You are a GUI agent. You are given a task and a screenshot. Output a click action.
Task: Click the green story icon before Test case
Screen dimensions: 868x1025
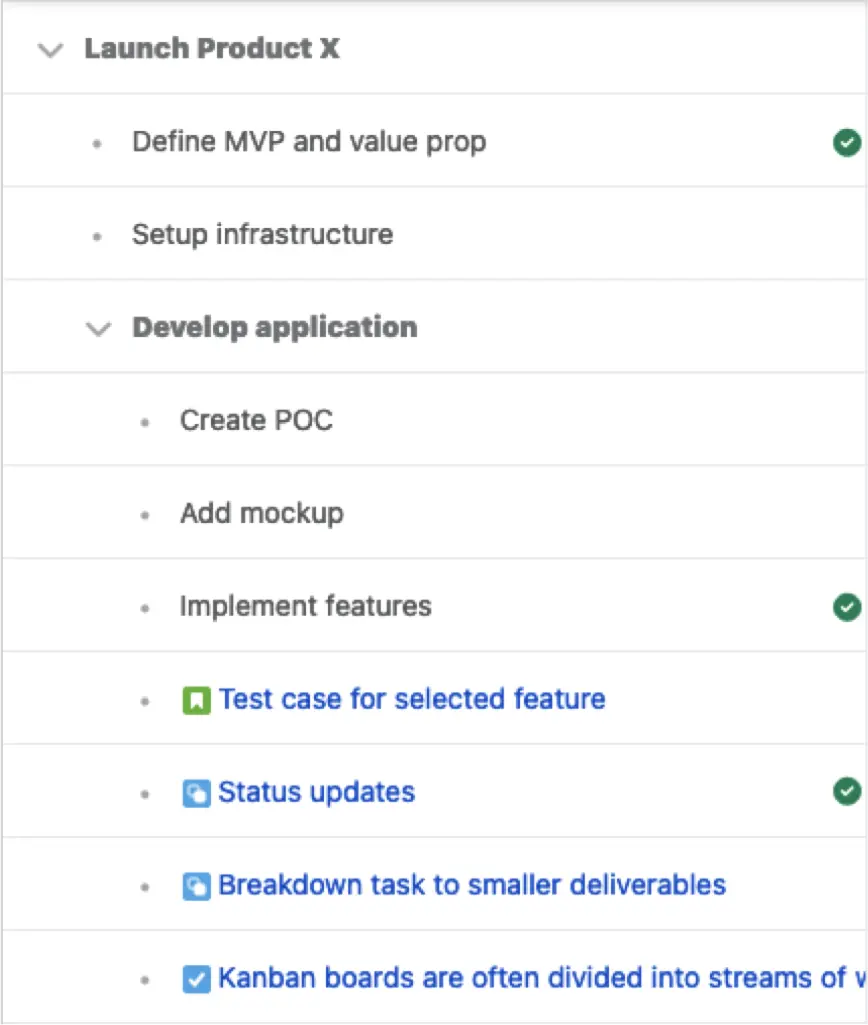click(x=196, y=701)
